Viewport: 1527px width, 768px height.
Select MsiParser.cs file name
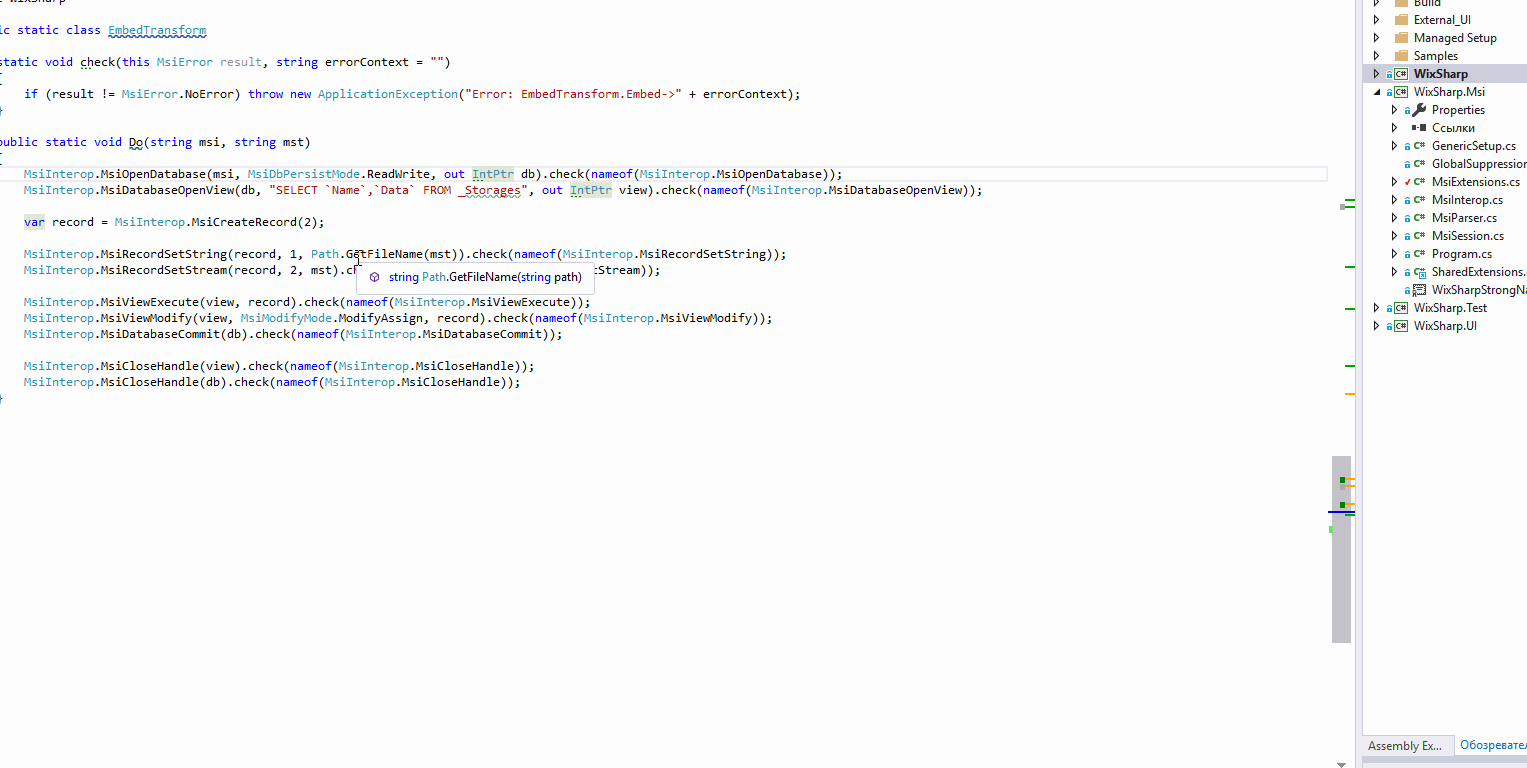[1464, 218]
